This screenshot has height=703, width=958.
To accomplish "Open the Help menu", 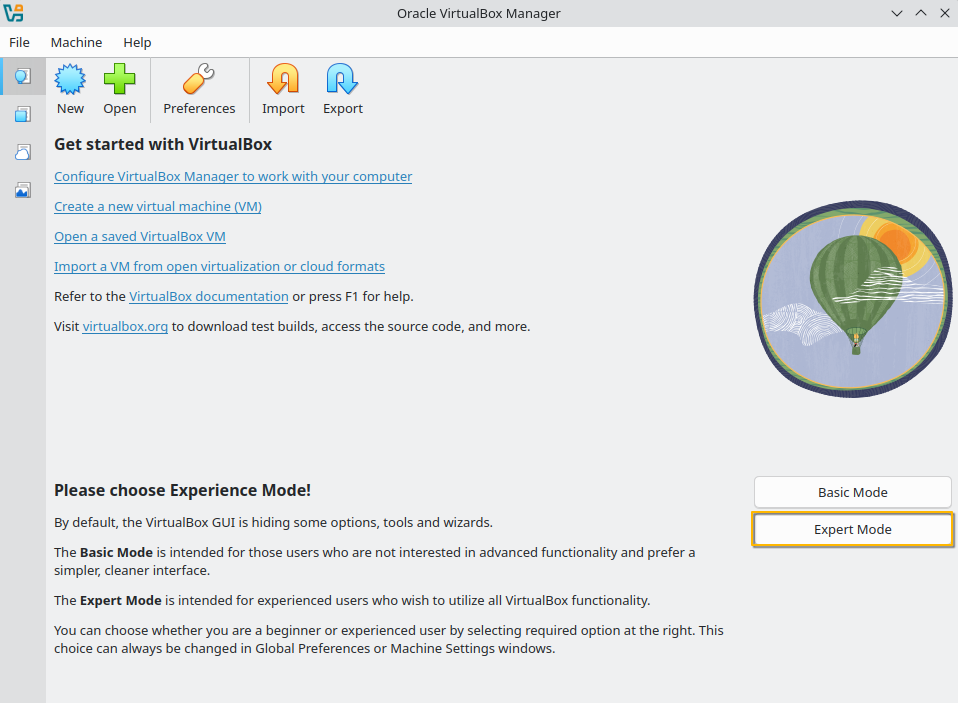I will pyautogui.click(x=137, y=42).
